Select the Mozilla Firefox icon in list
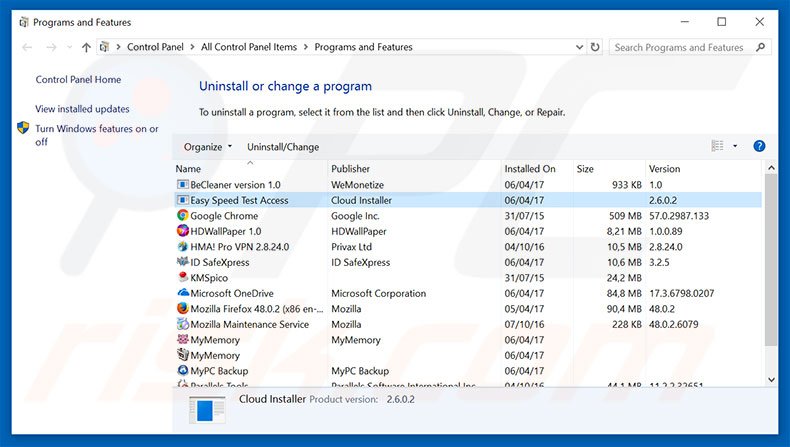 click(183, 309)
